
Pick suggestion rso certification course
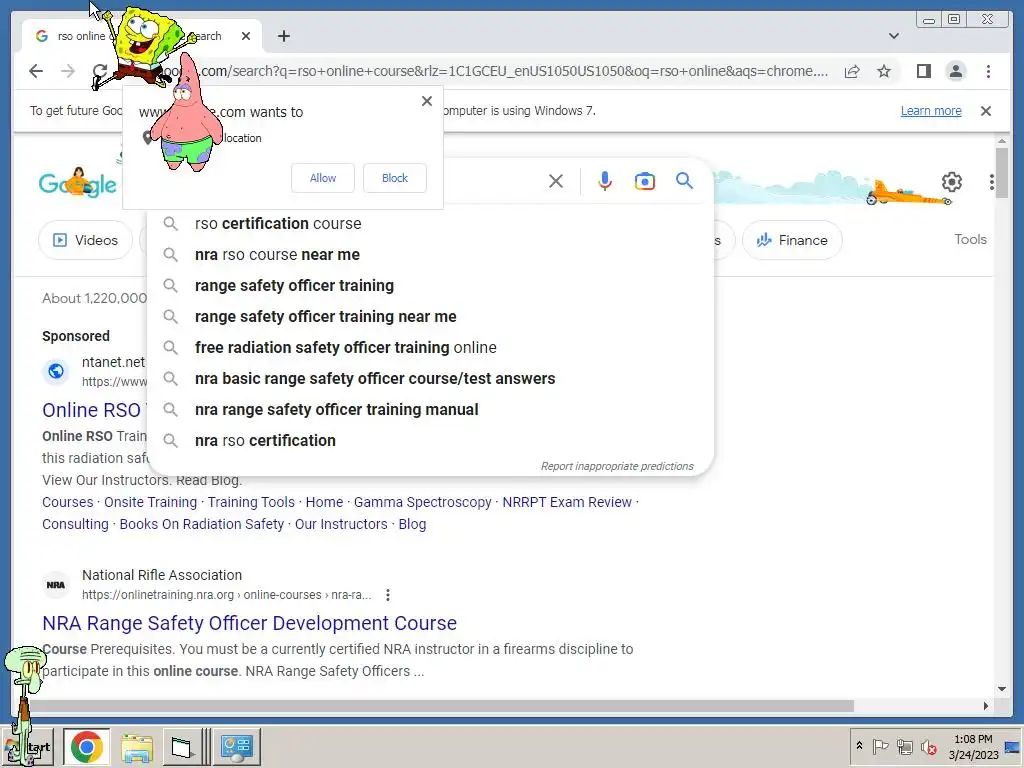[x=431, y=223]
